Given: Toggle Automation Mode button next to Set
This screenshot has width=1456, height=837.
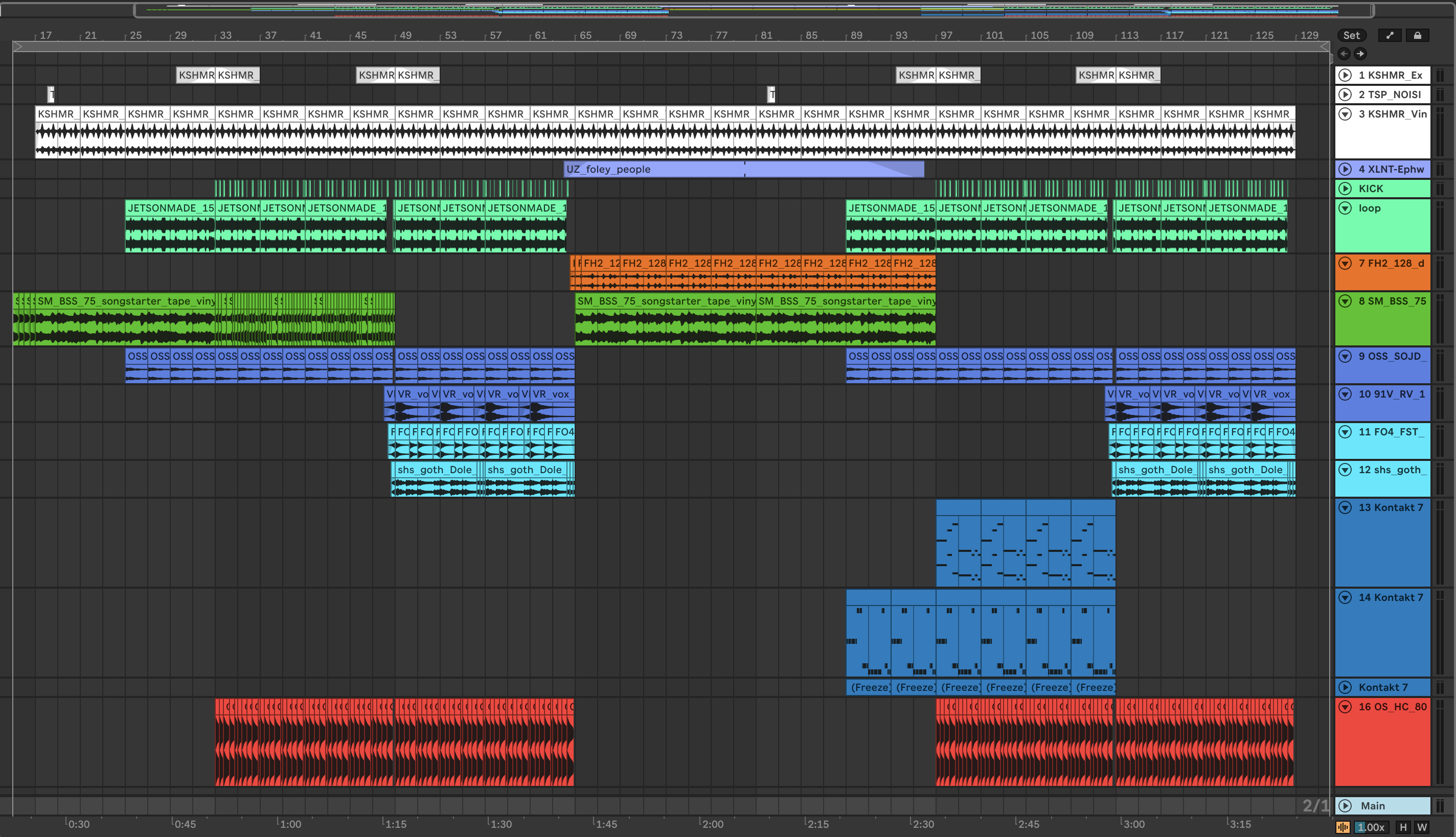Looking at the screenshot, I should click(x=1390, y=35).
